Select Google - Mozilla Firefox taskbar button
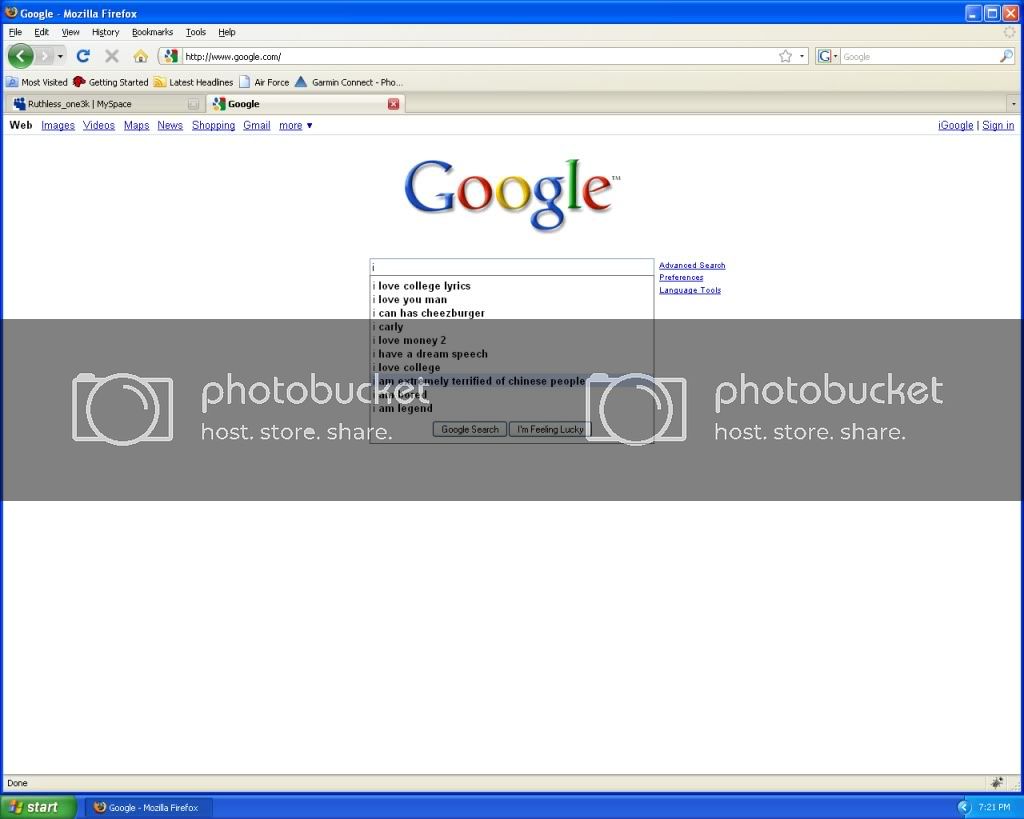The image size is (1024, 819). click(148, 807)
